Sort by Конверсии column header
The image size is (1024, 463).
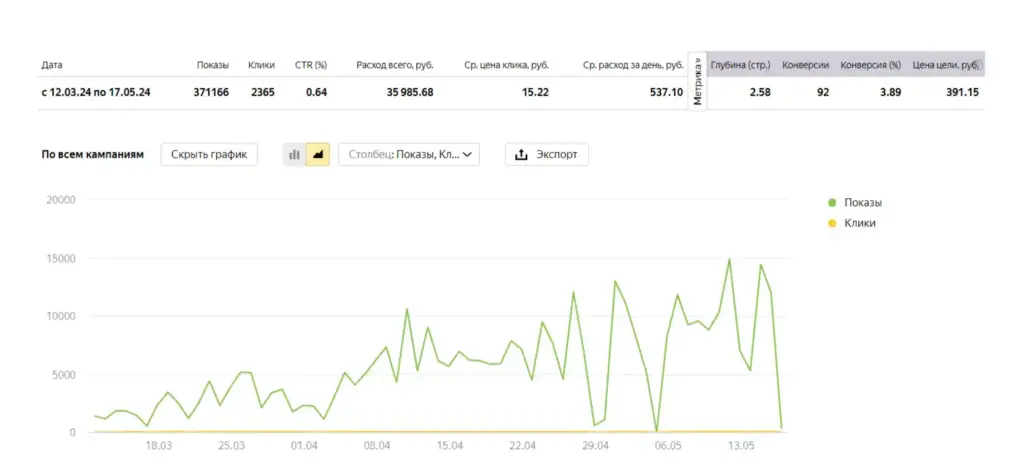tap(805, 65)
